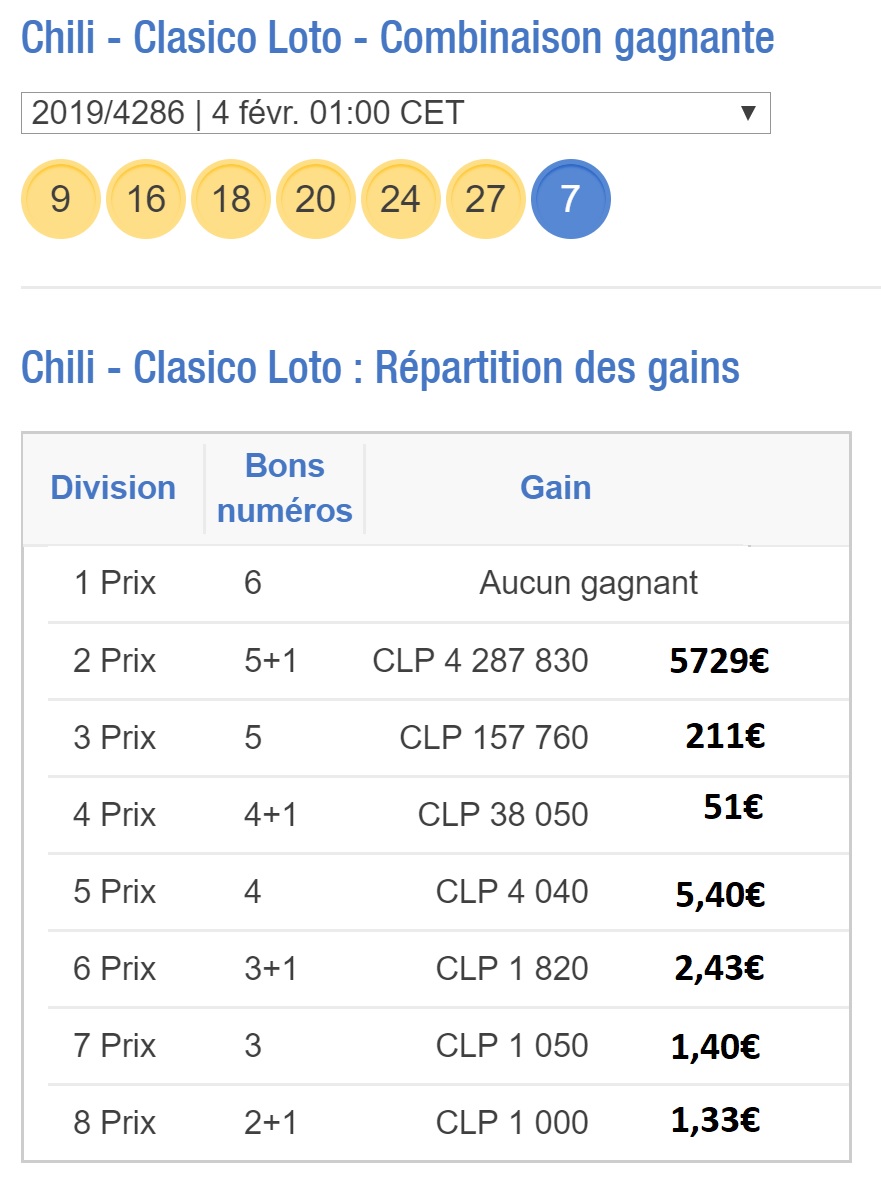
Task: Click the 5729€ euro value
Action: point(719,661)
